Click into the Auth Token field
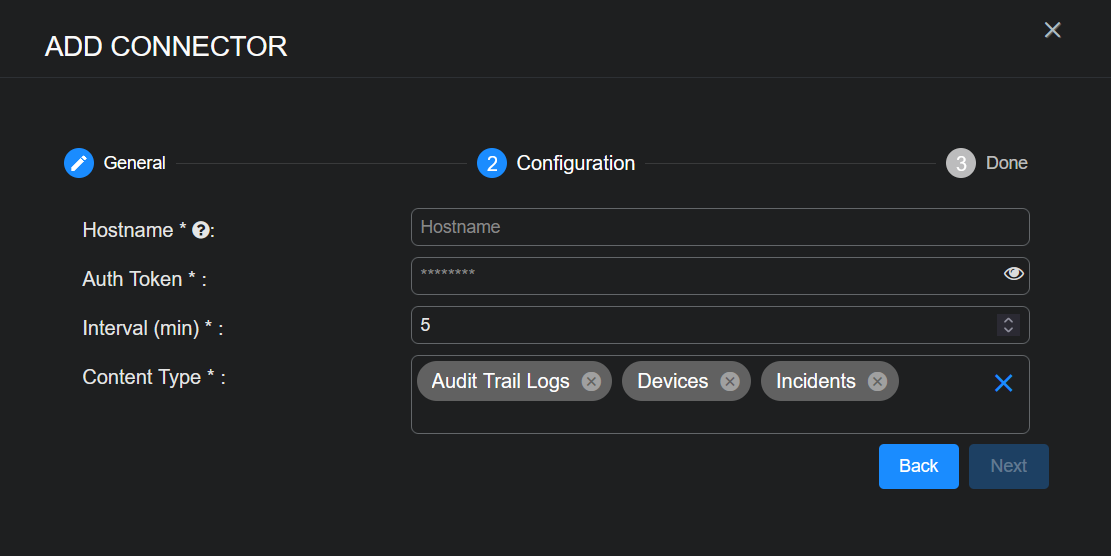 700,276
